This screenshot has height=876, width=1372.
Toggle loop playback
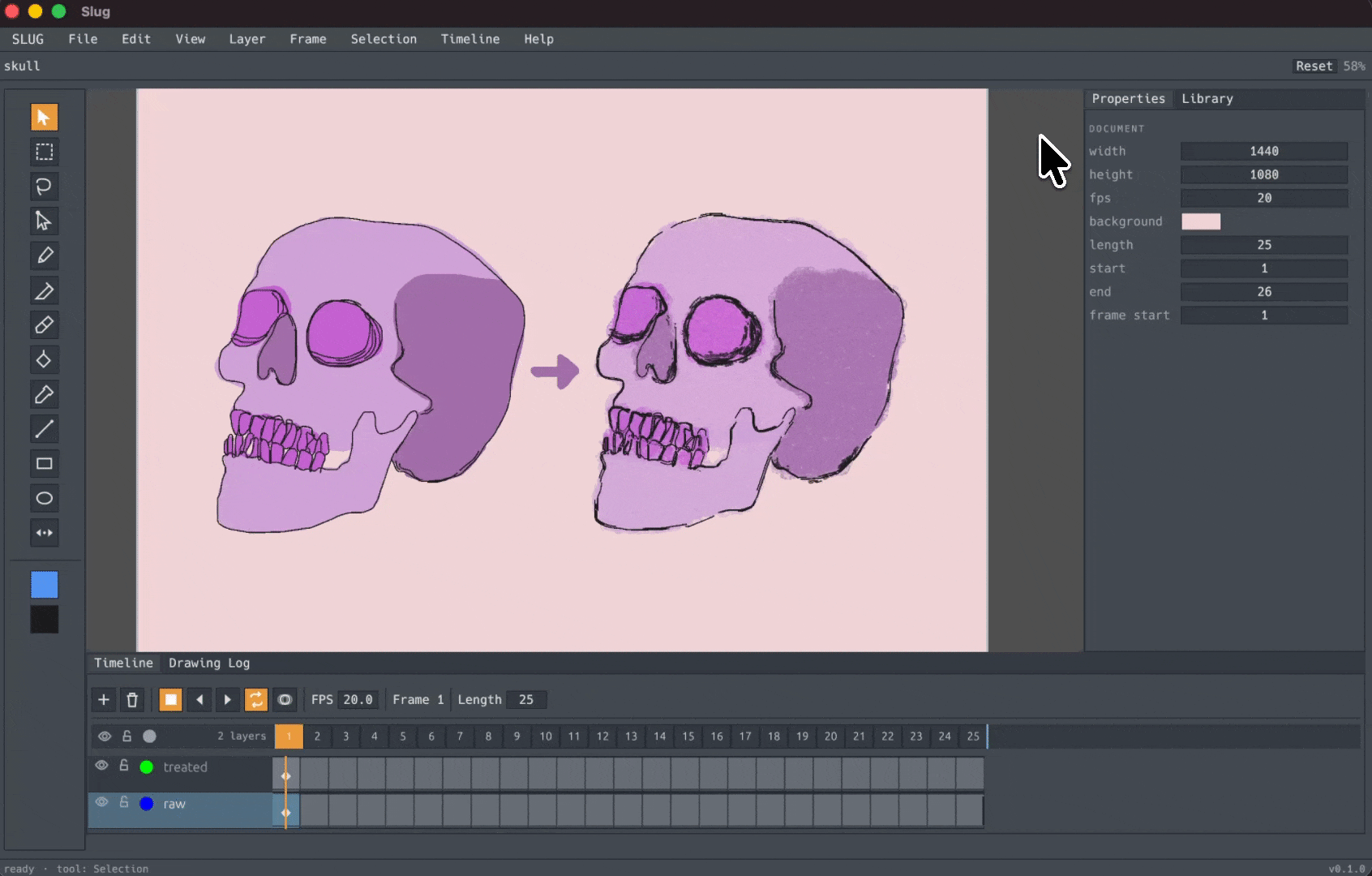[x=256, y=699]
